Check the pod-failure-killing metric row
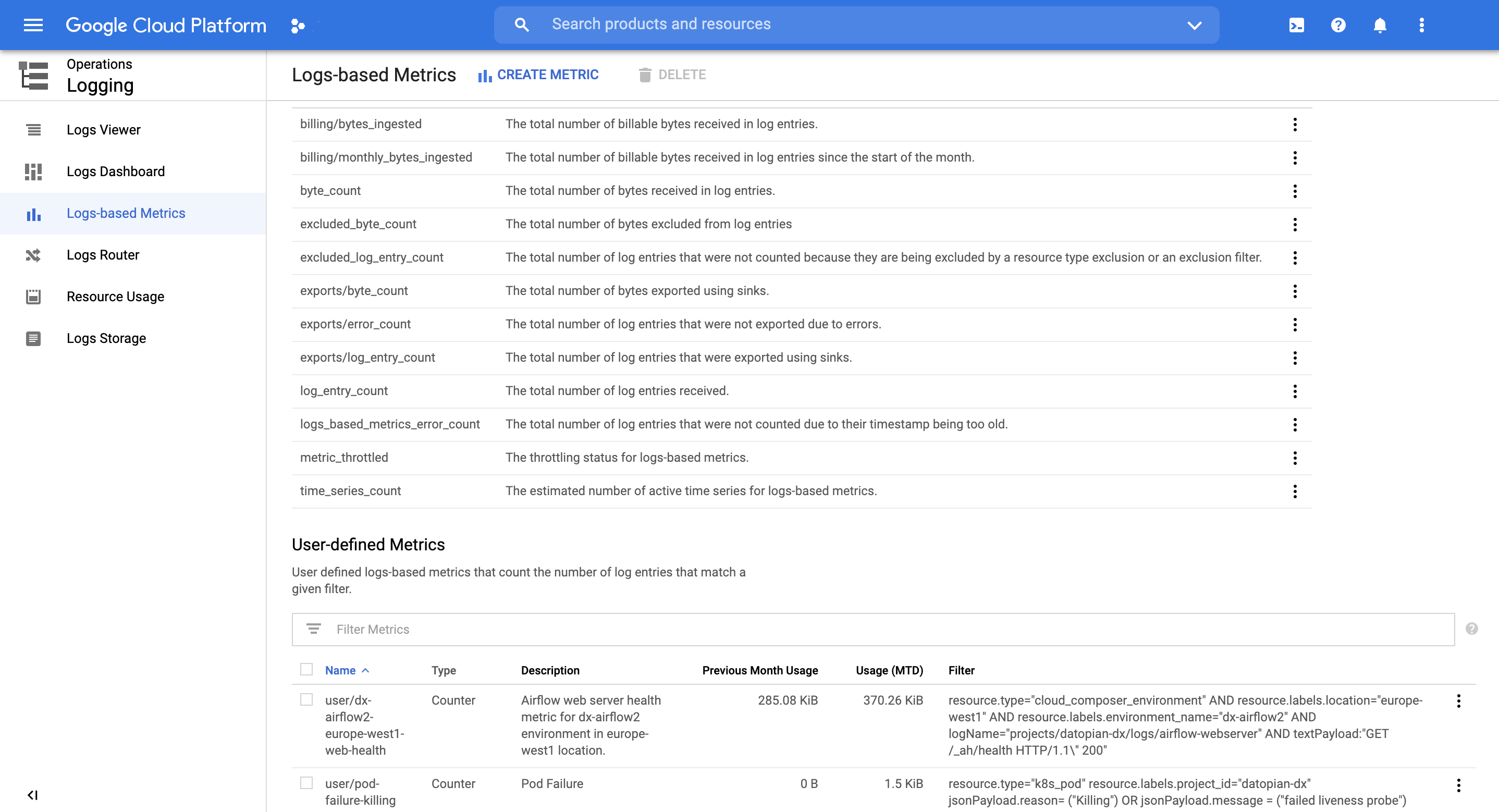 306,783
